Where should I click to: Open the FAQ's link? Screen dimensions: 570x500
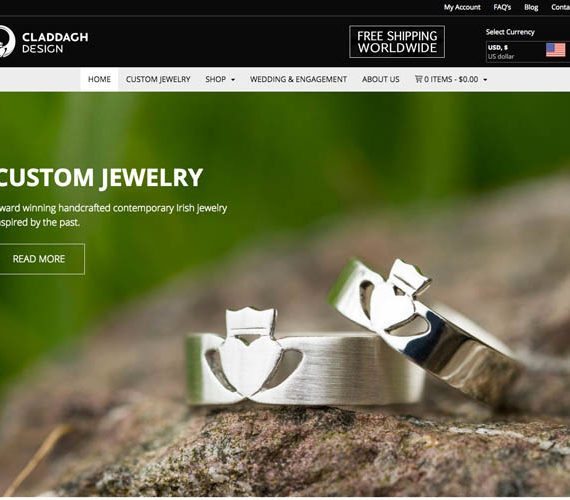502,7
